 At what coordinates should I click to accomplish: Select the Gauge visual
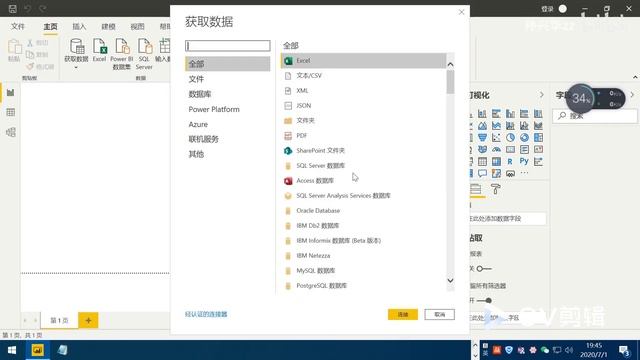496,149
